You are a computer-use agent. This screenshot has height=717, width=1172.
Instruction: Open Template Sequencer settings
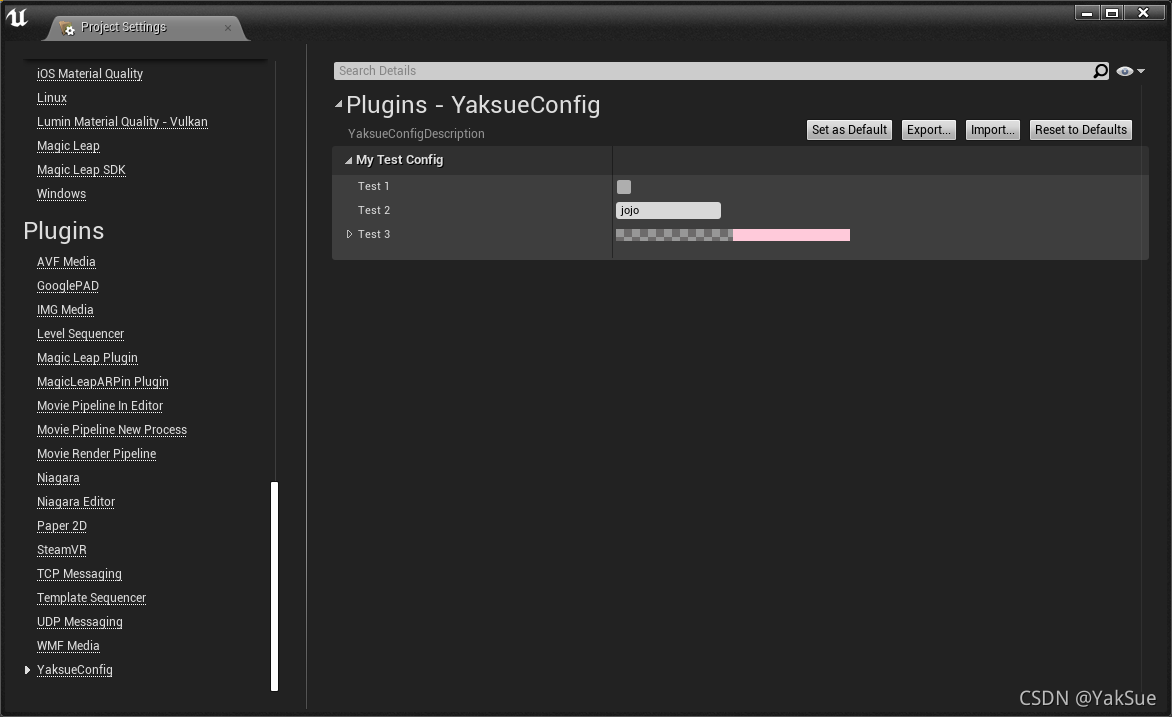click(91, 597)
